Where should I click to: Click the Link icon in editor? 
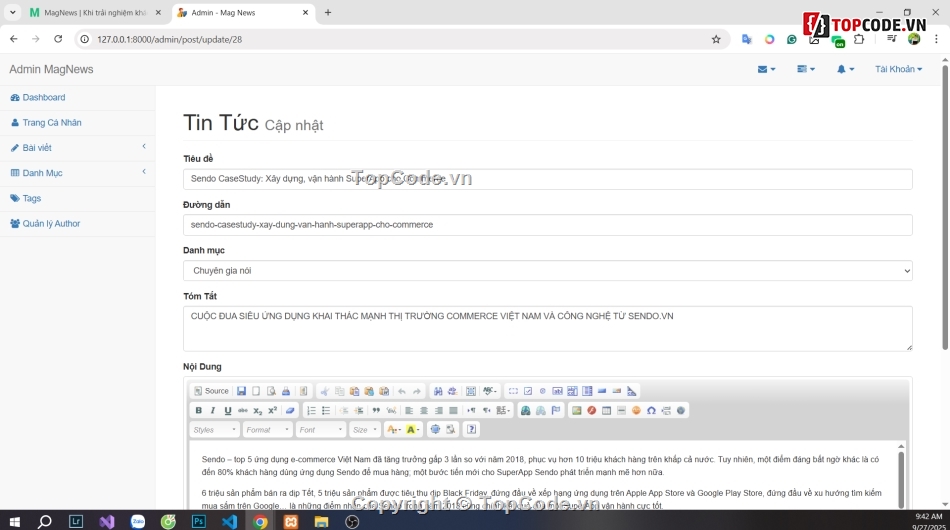coord(526,411)
